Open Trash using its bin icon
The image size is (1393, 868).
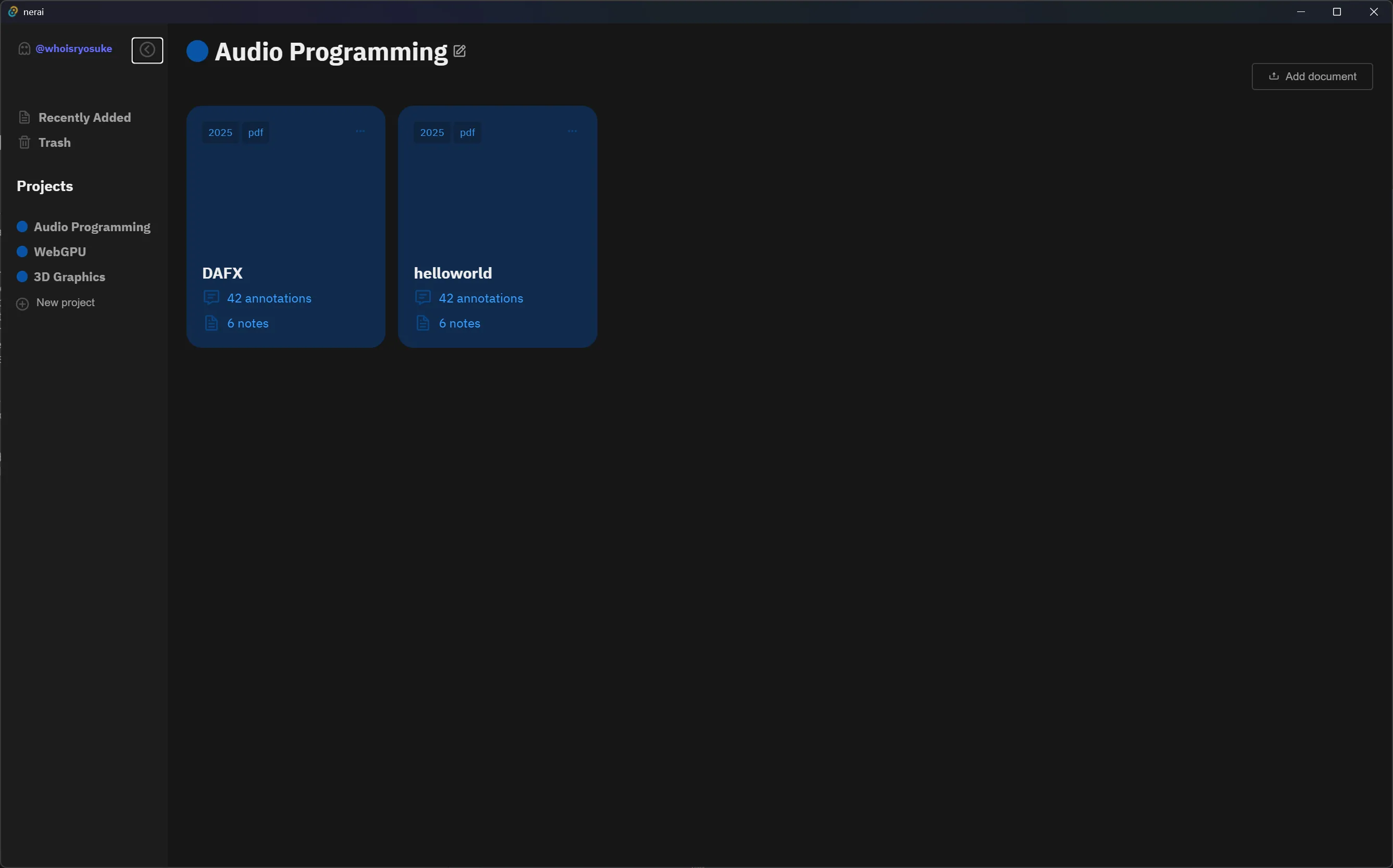click(x=24, y=142)
